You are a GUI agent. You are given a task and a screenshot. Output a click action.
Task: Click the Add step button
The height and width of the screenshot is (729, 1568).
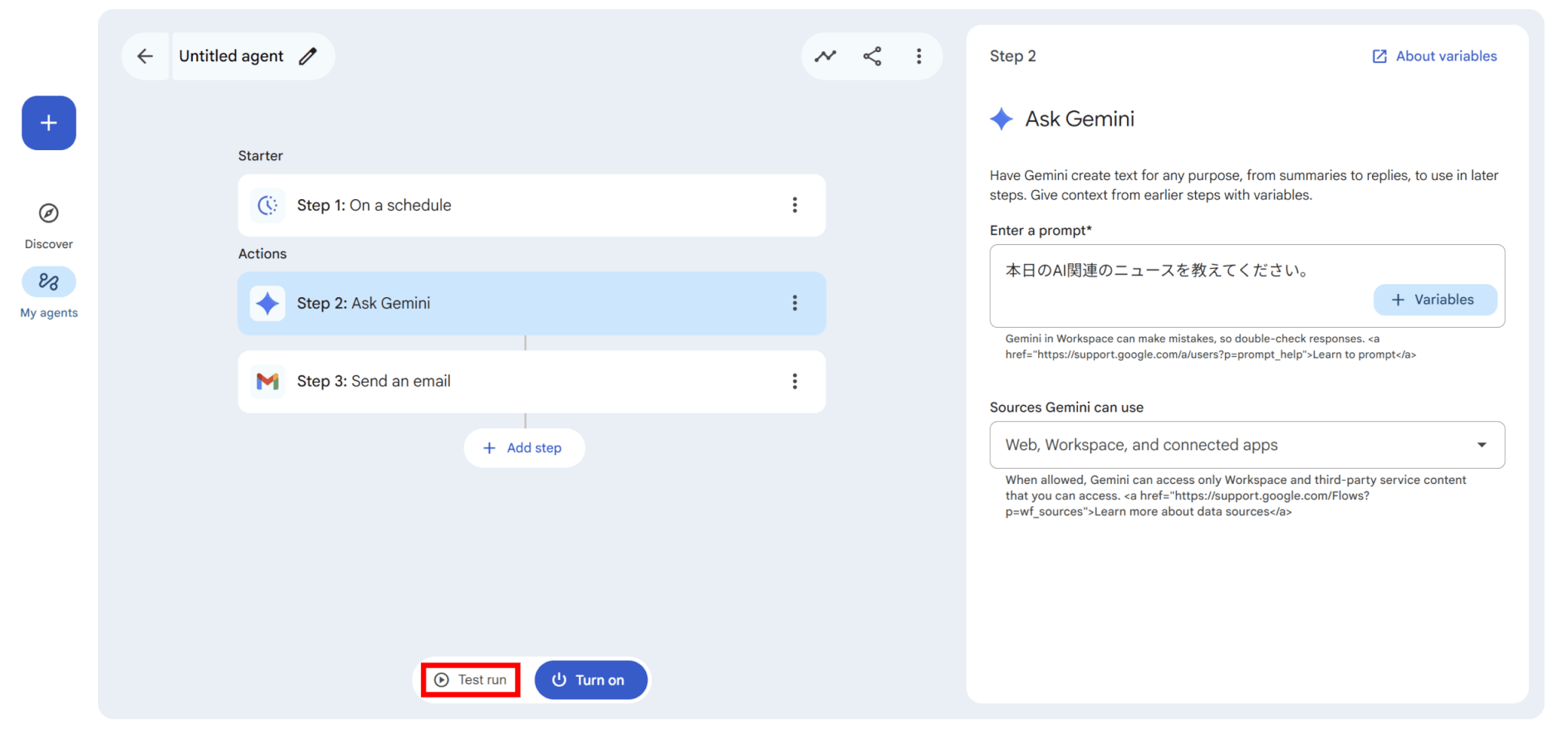[x=524, y=448]
